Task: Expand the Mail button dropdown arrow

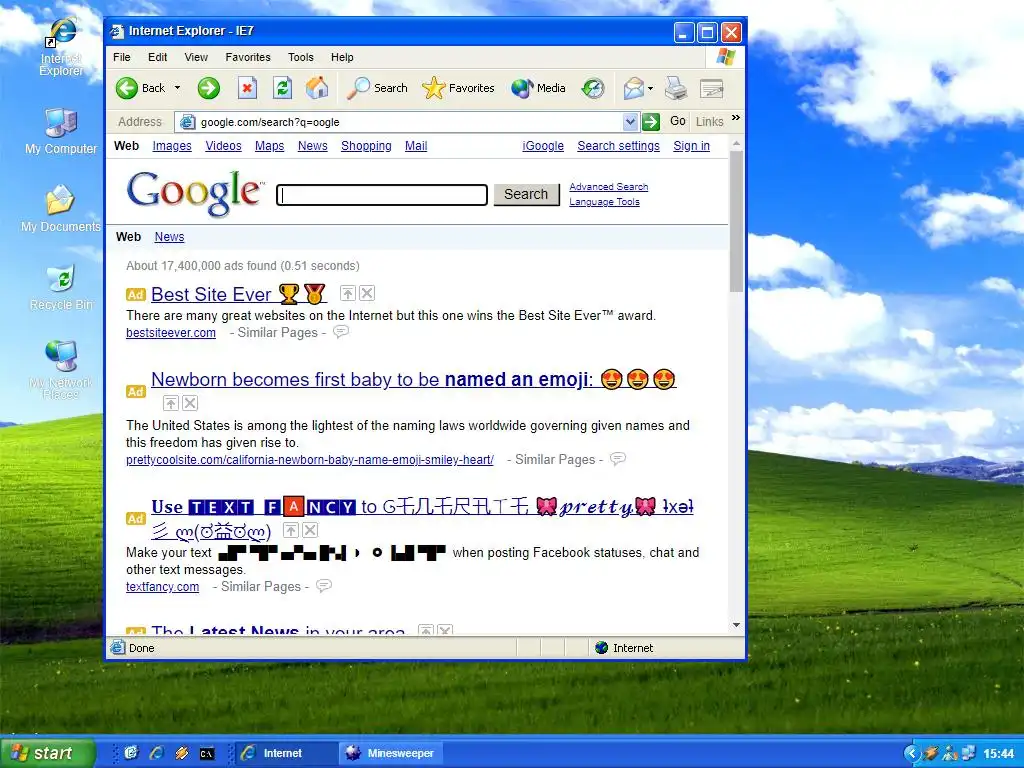Action: 650,88
